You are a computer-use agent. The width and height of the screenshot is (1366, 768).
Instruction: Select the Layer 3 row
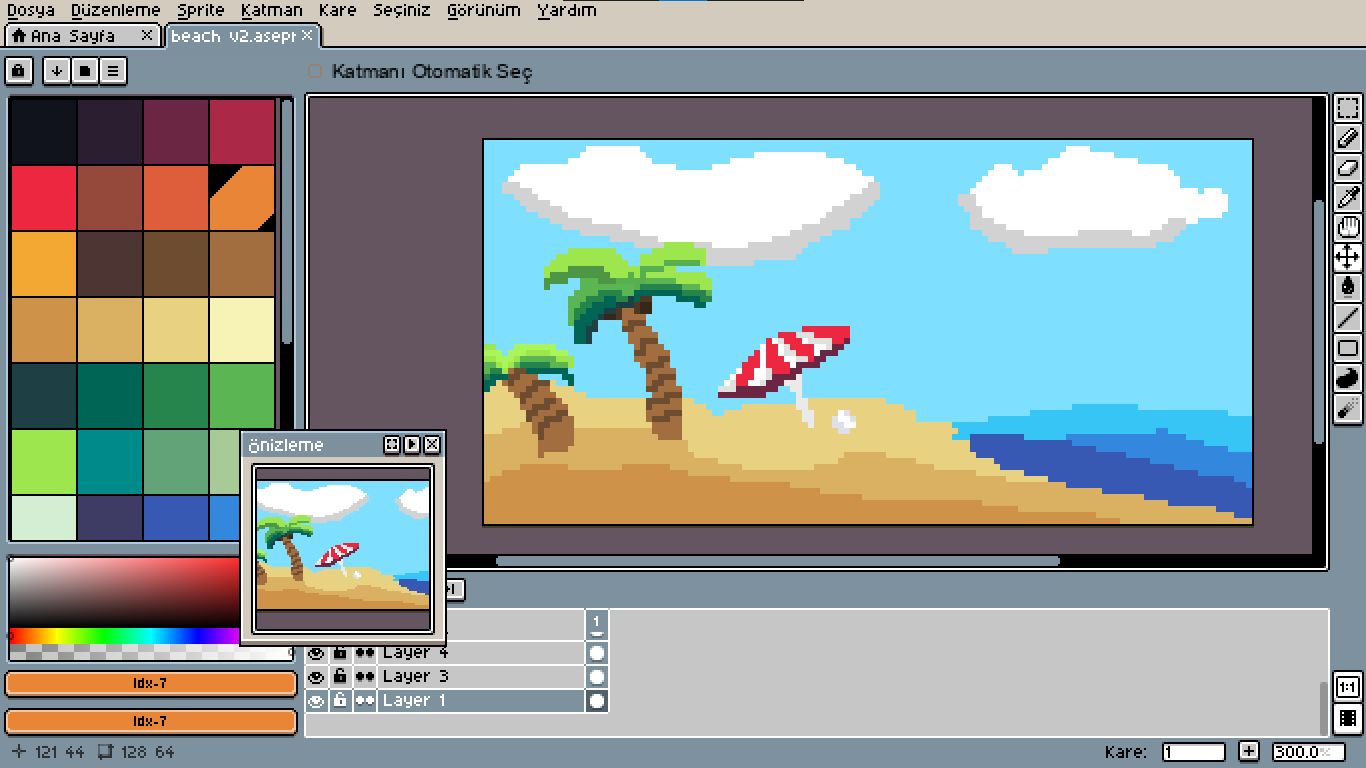coord(480,677)
